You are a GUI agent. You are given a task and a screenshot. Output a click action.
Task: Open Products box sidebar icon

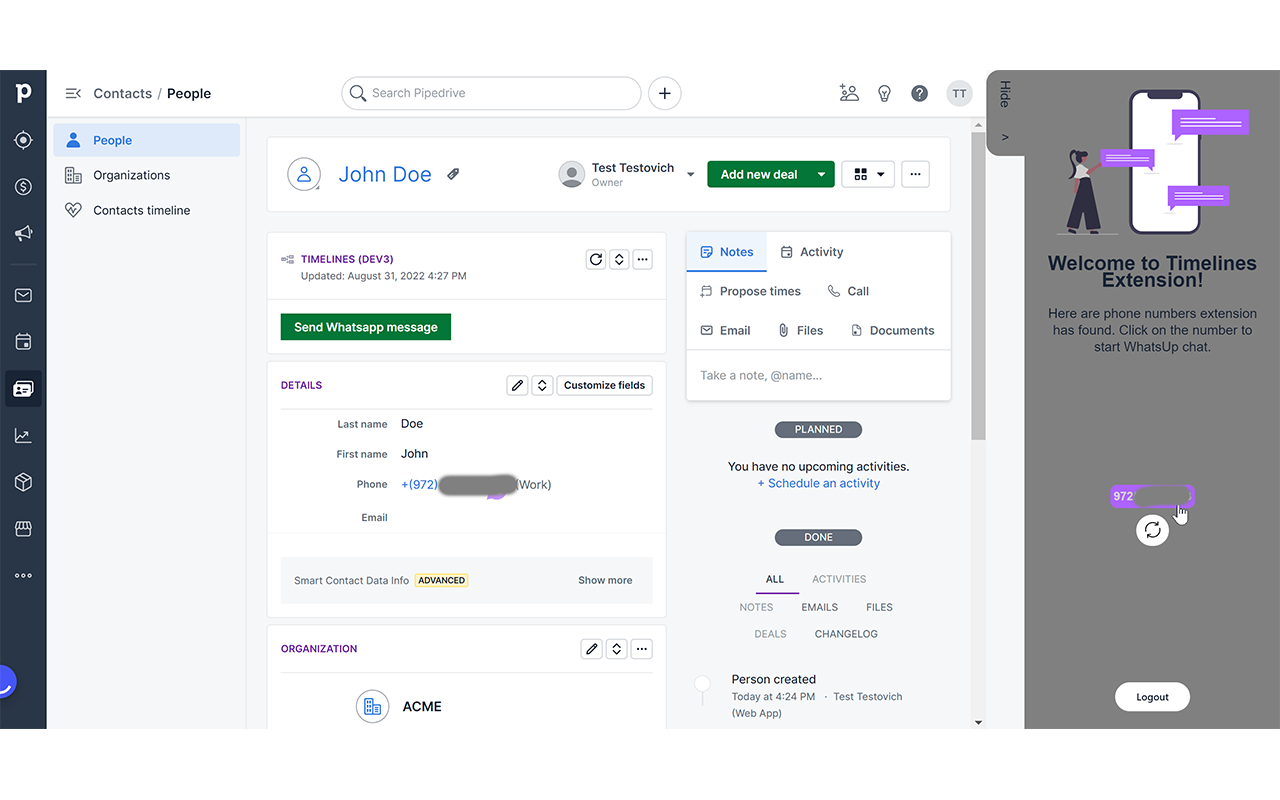[x=23, y=482]
